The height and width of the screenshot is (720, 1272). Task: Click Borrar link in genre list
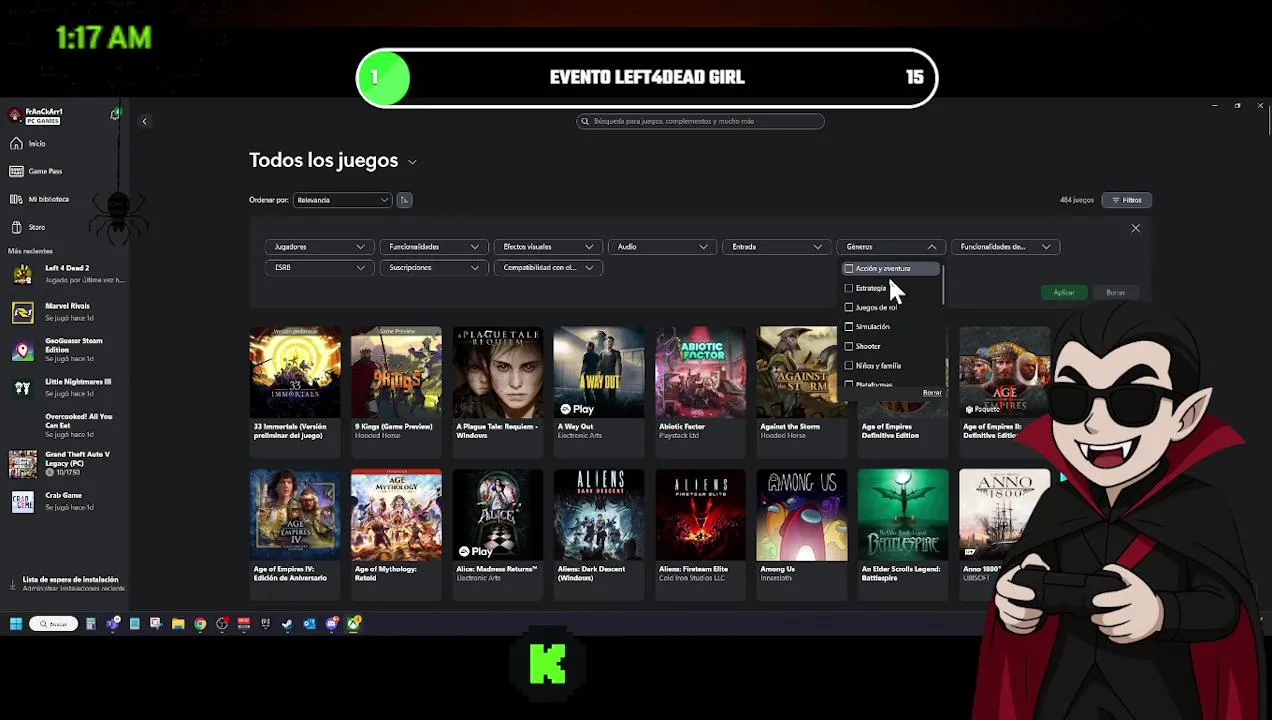coord(932,393)
